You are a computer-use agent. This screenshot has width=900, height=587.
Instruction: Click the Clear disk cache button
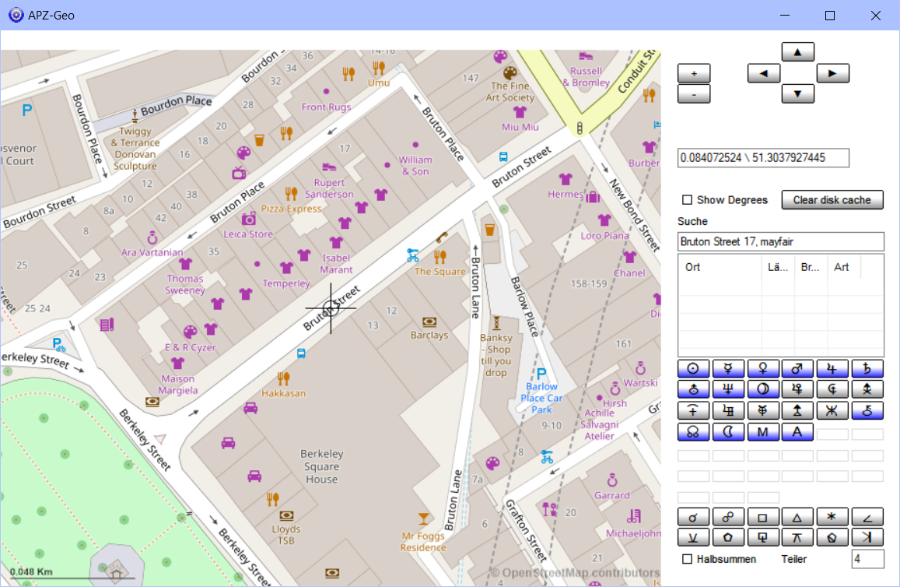(832, 200)
